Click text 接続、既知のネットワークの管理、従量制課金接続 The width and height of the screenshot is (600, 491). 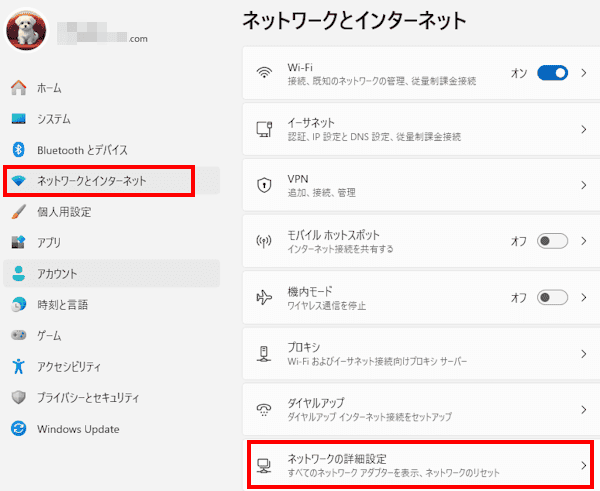click(x=382, y=81)
